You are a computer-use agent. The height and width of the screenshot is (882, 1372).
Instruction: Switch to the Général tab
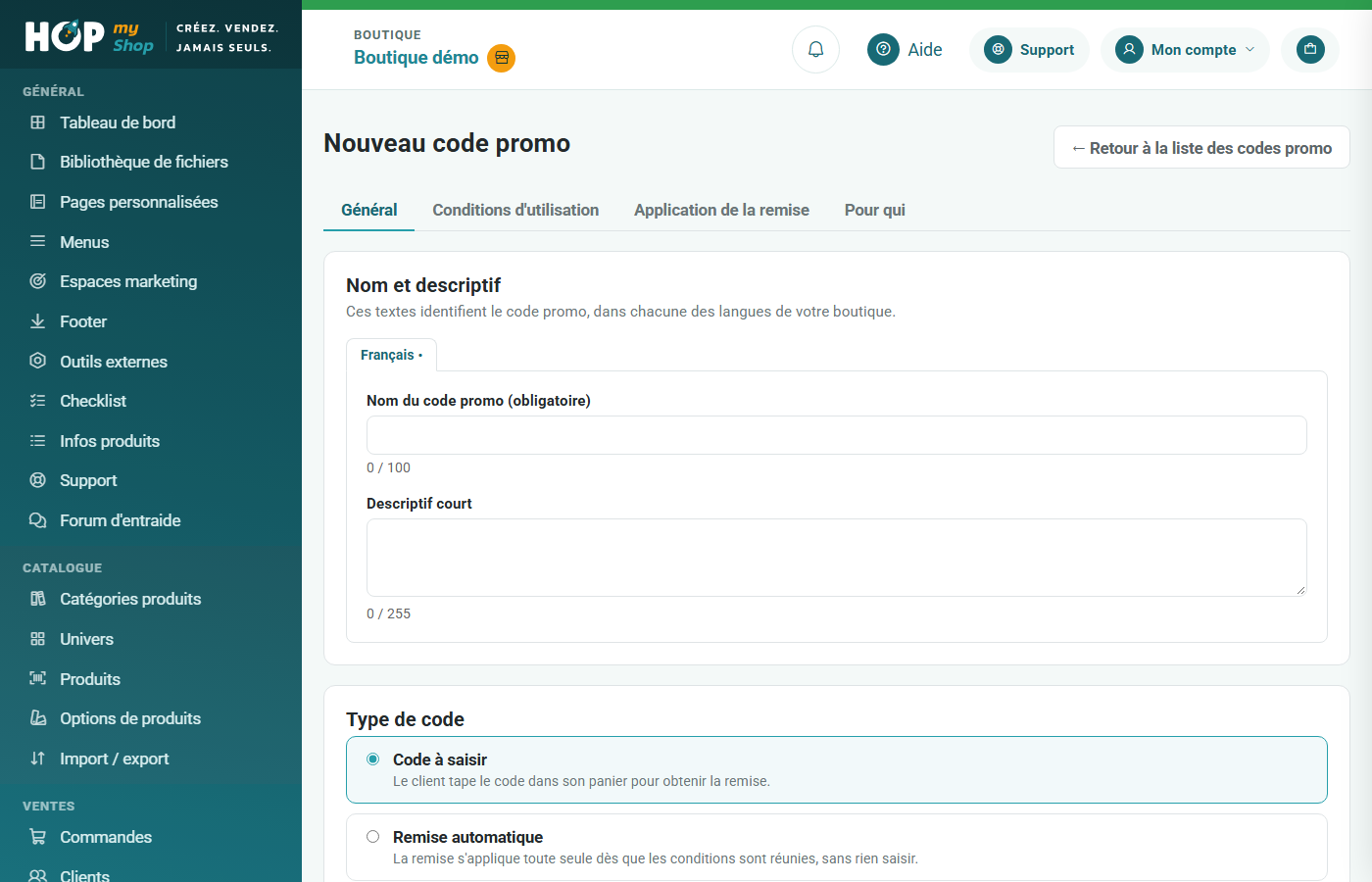click(369, 210)
